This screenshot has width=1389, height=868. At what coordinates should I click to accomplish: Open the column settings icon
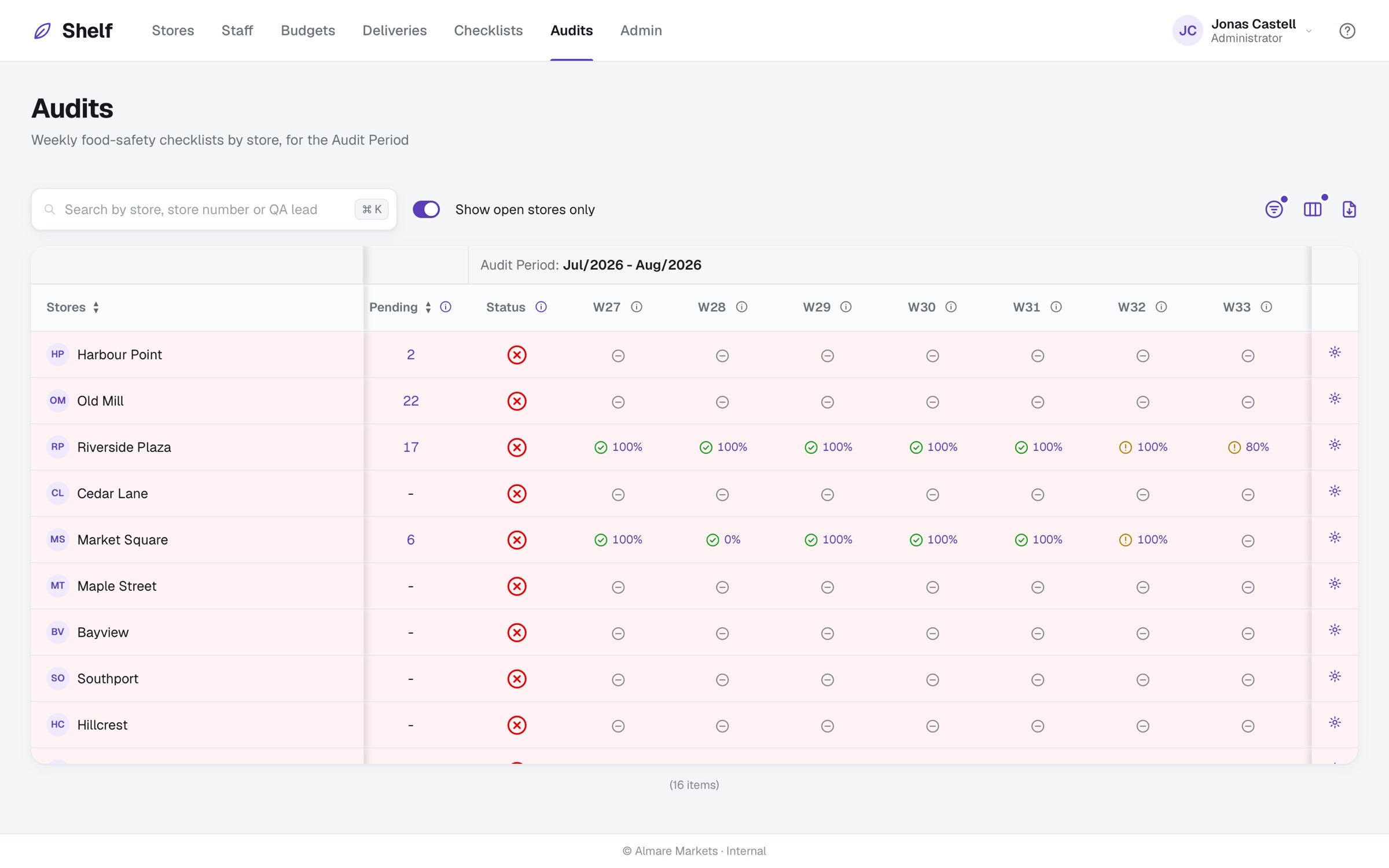[x=1313, y=209]
